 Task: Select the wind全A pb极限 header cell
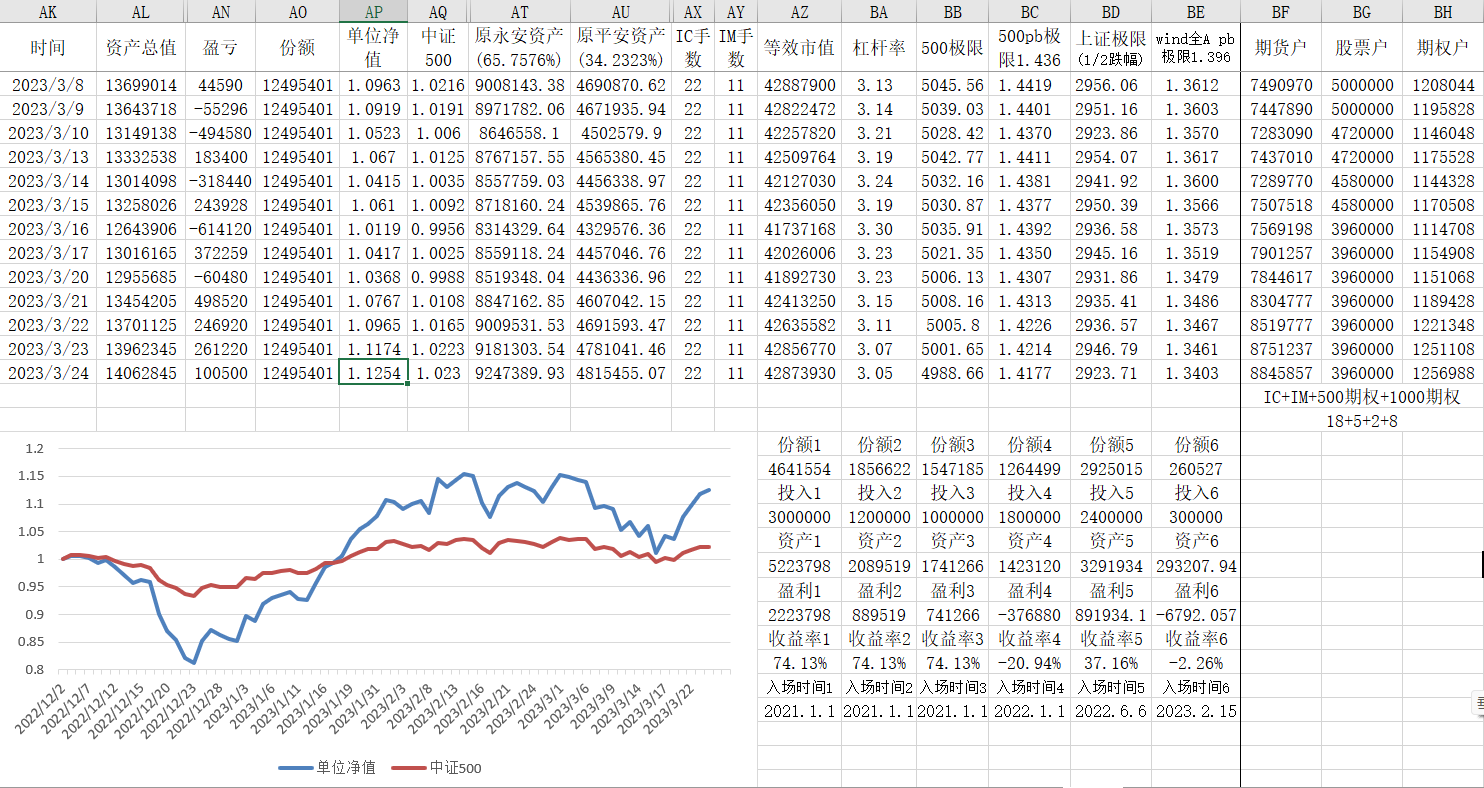[1195, 48]
